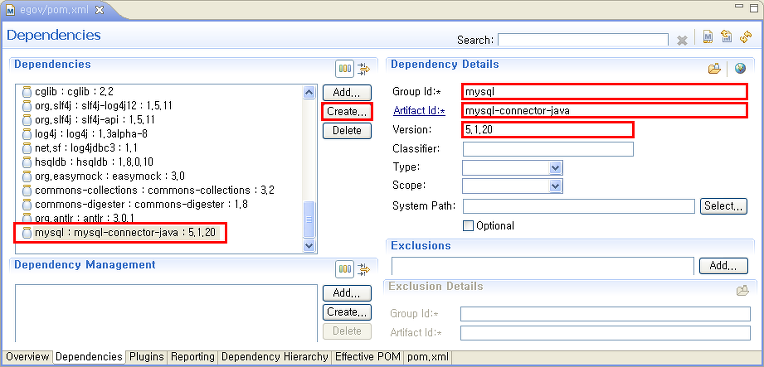Click the Classifier input field
The height and width of the screenshot is (367, 764).
pyautogui.click(x=548, y=149)
